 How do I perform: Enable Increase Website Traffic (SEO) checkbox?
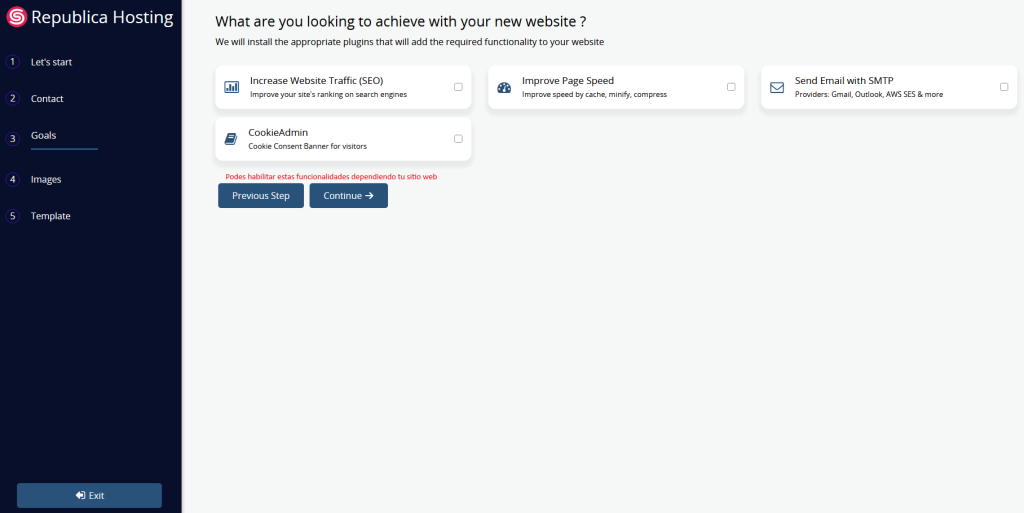pos(458,87)
